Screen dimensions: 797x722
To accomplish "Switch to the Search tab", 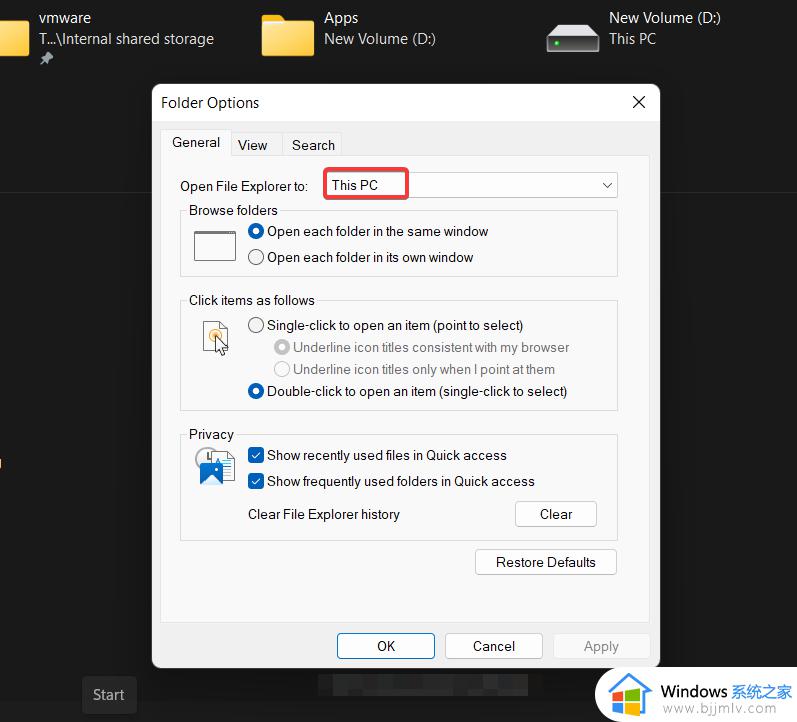I will (x=313, y=145).
